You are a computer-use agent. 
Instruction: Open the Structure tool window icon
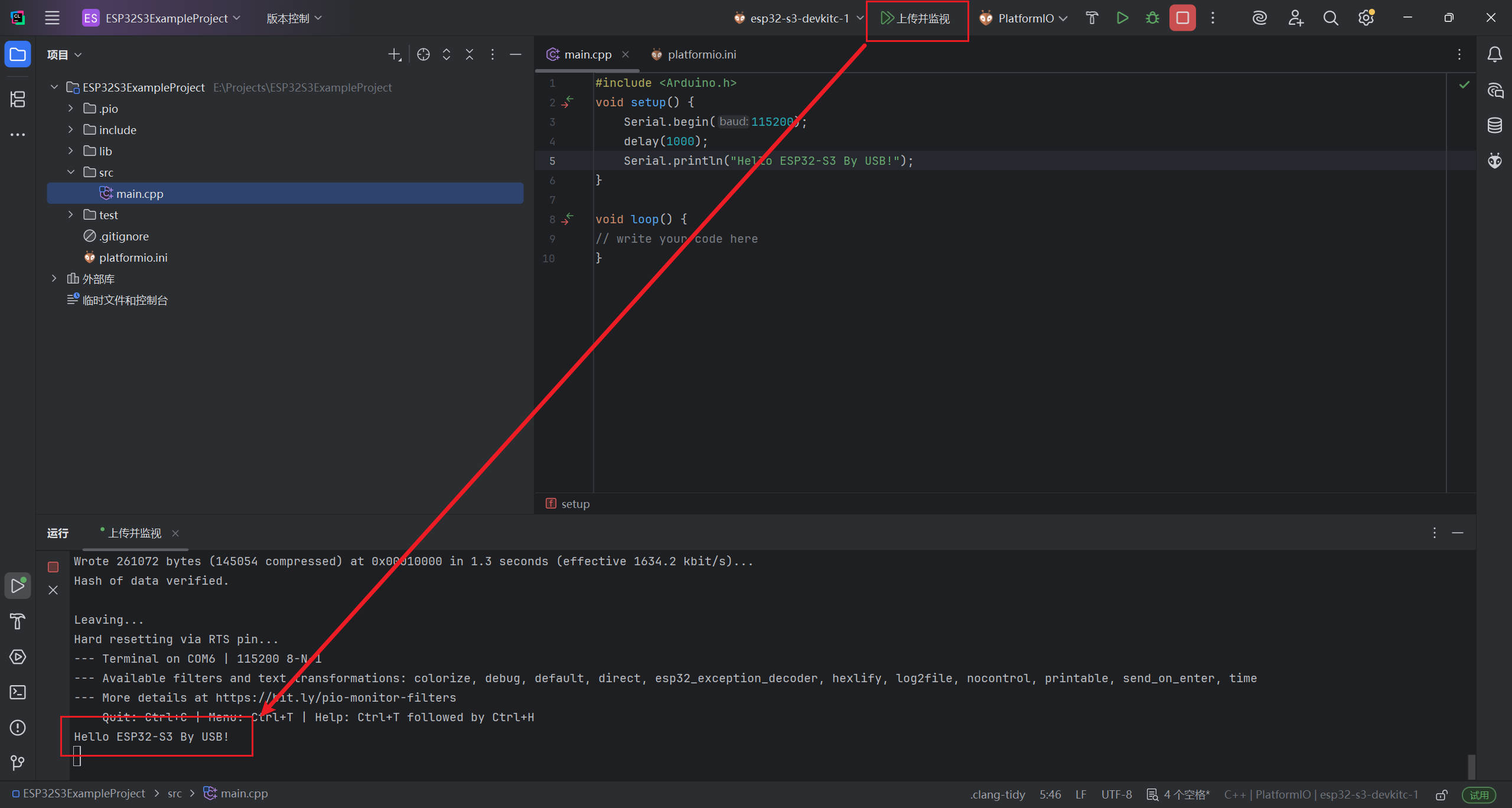click(18, 99)
